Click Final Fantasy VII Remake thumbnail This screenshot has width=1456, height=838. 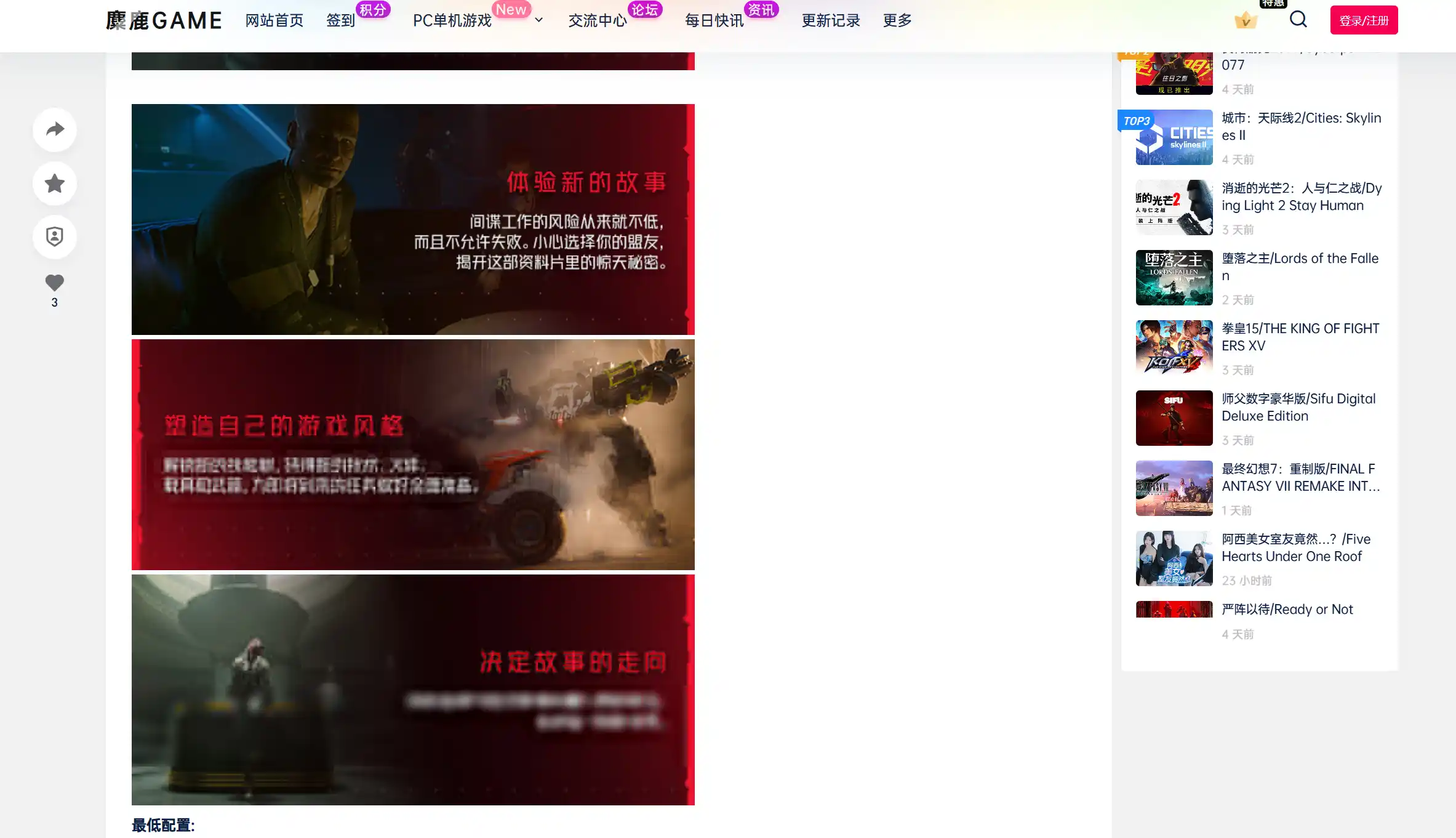[x=1174, y=488]
